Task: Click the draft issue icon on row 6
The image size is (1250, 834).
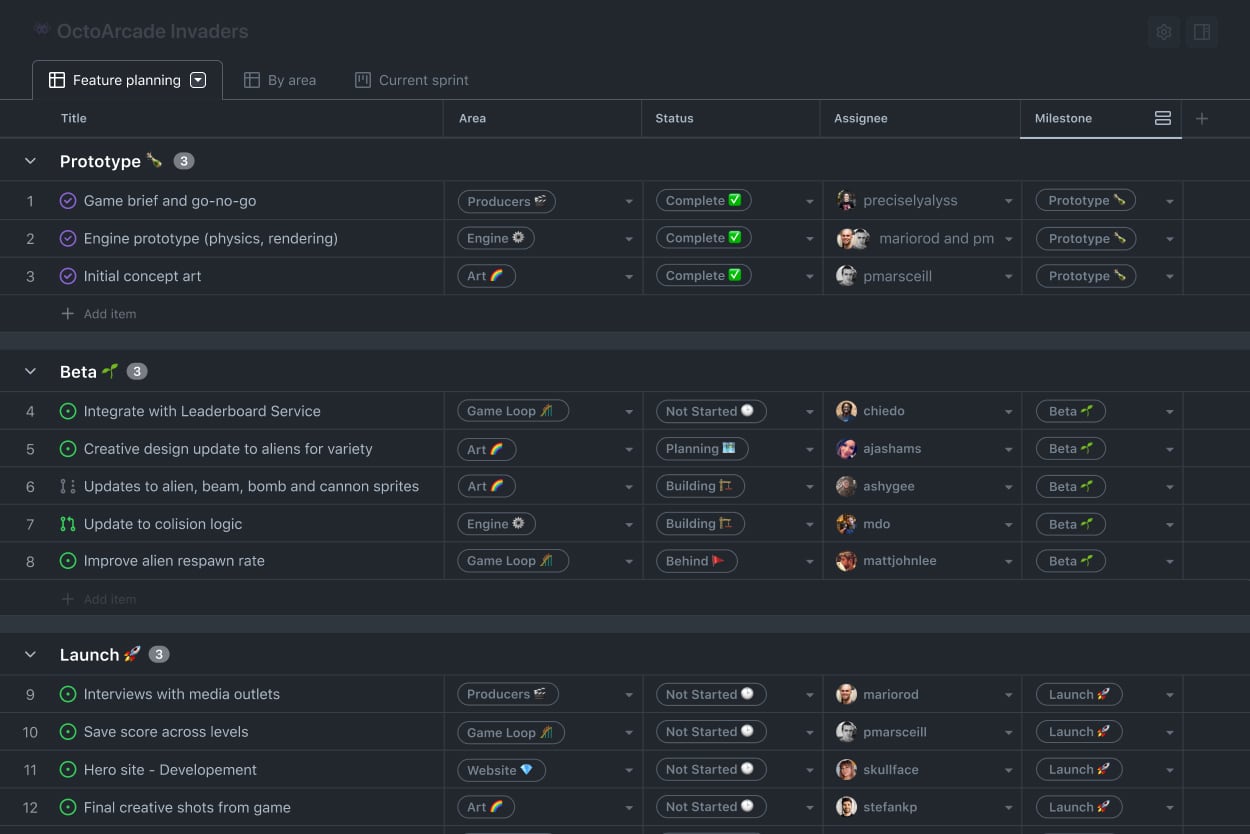Action: pyautogui.click(x=68, y=487)
